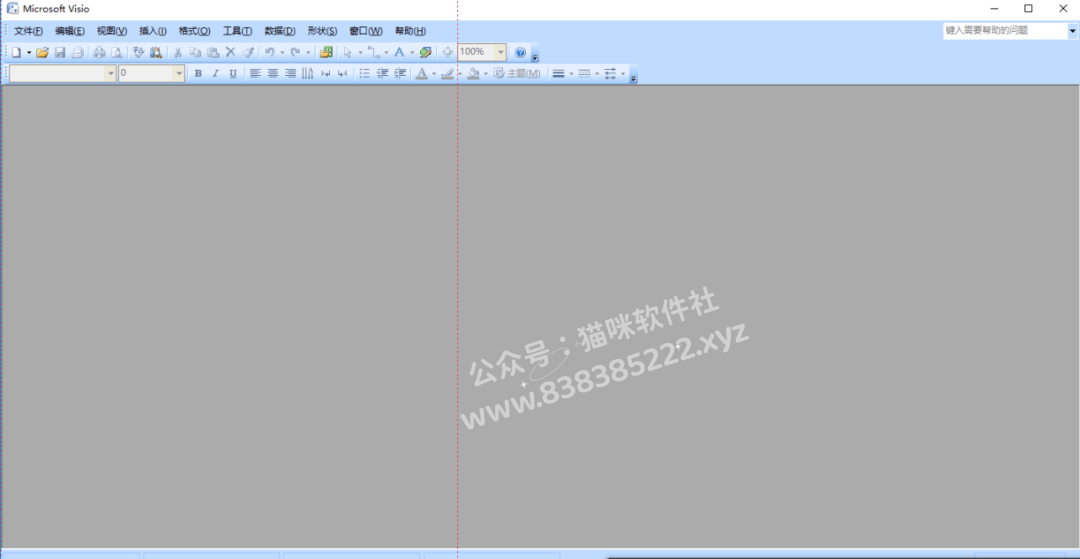Open the 形状(S) menu
This screenshot has height=559, width=1080.
322,31
